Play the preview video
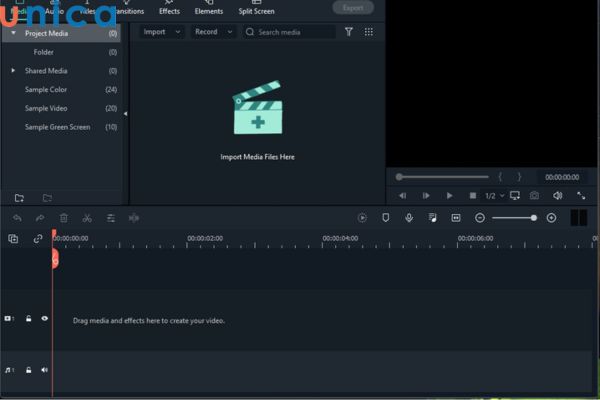600x400 pixels. click(450, 196)
